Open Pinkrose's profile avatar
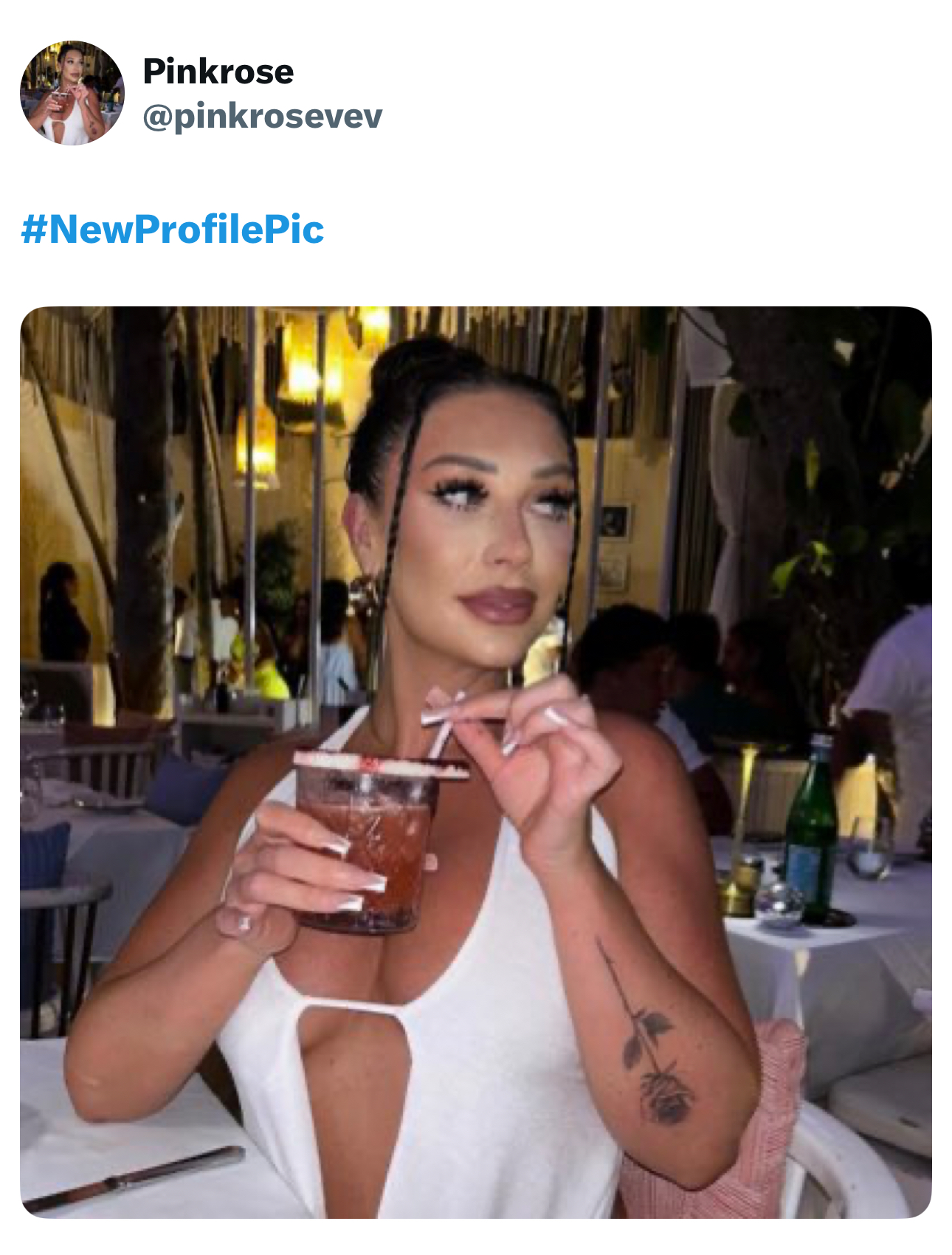Viewport: 952px width, 1255px height. coord(72,93)
